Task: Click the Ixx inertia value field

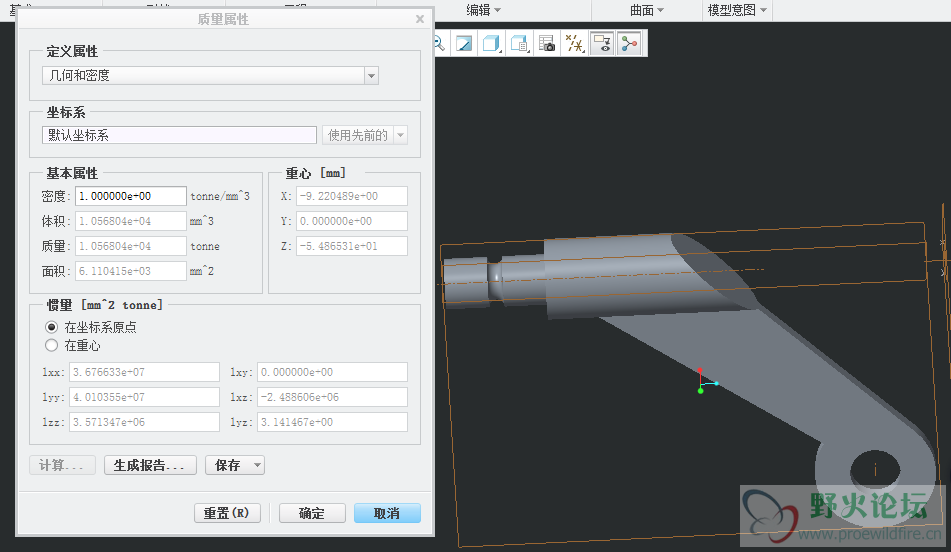Action: 144,372
